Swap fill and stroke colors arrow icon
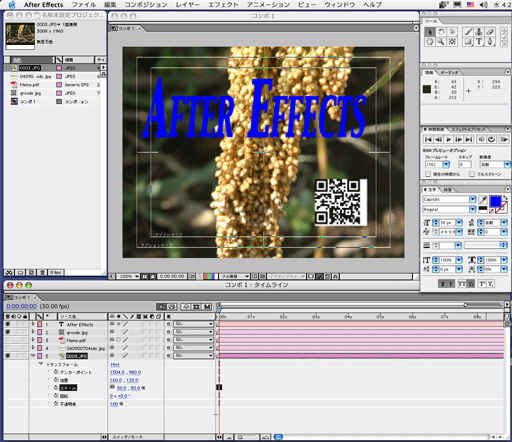 click(x=505, y=198)
